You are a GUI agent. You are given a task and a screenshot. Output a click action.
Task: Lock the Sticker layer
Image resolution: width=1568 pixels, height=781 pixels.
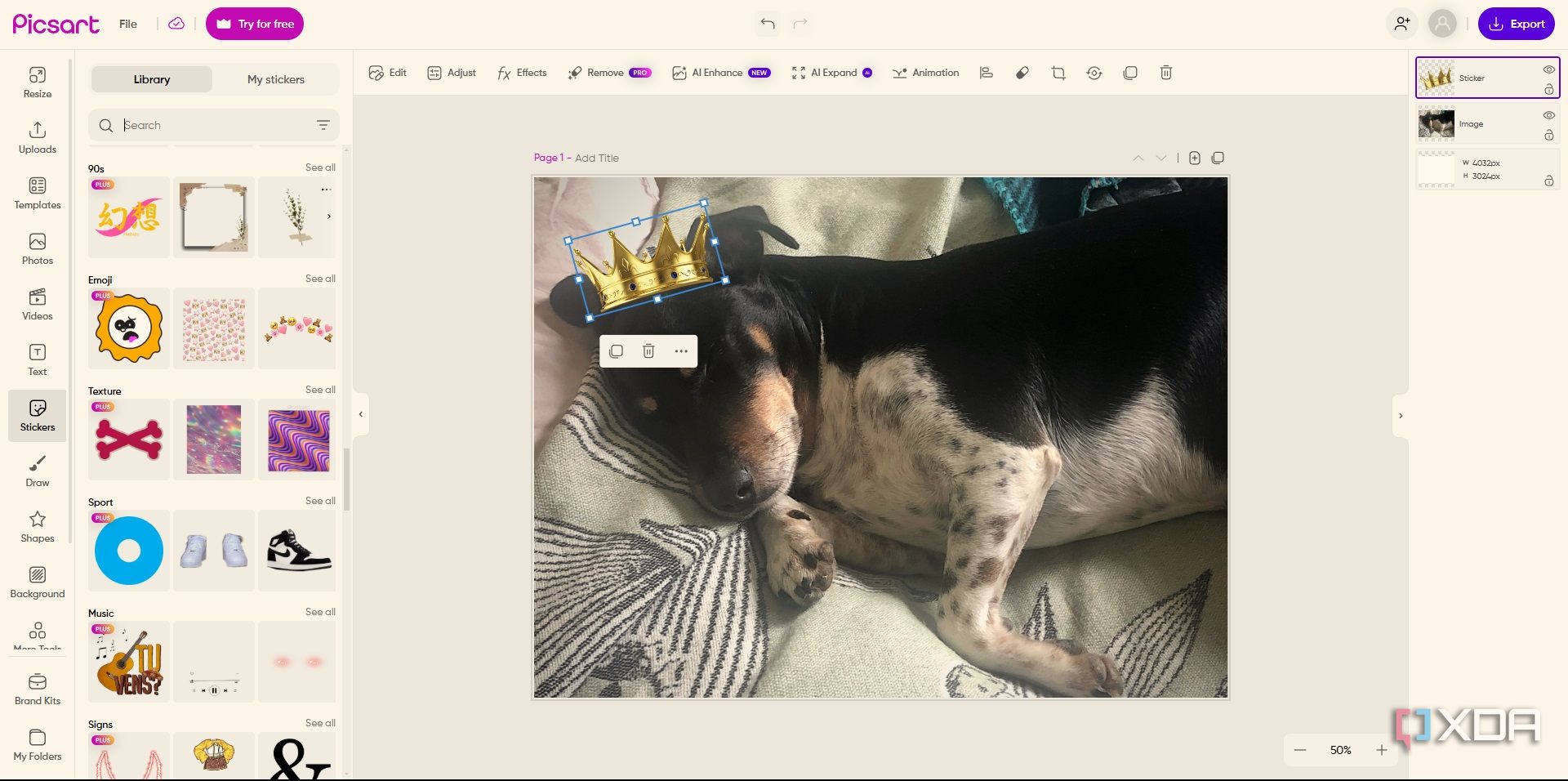tap(1548, 89)
